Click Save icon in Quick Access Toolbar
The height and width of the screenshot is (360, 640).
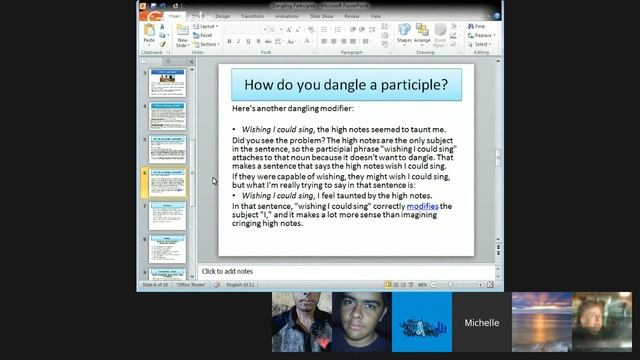[x=153, y=6]
